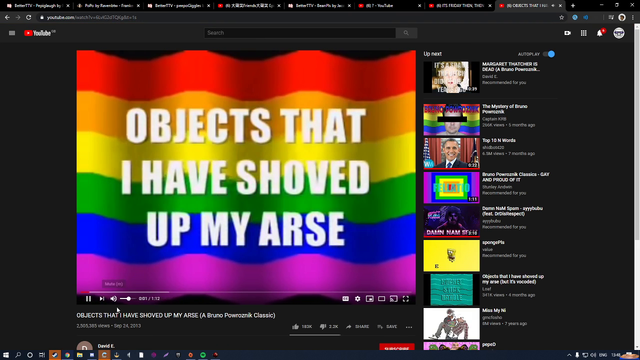Open the Chrome three-dot menu
This screenshot has height=360, width=640.
[x=633, y=18]
